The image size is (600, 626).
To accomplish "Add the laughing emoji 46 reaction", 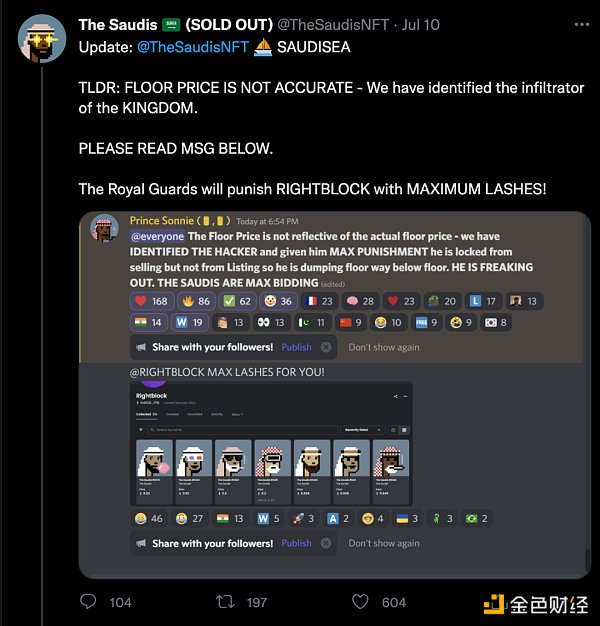I will click(149, 519).
